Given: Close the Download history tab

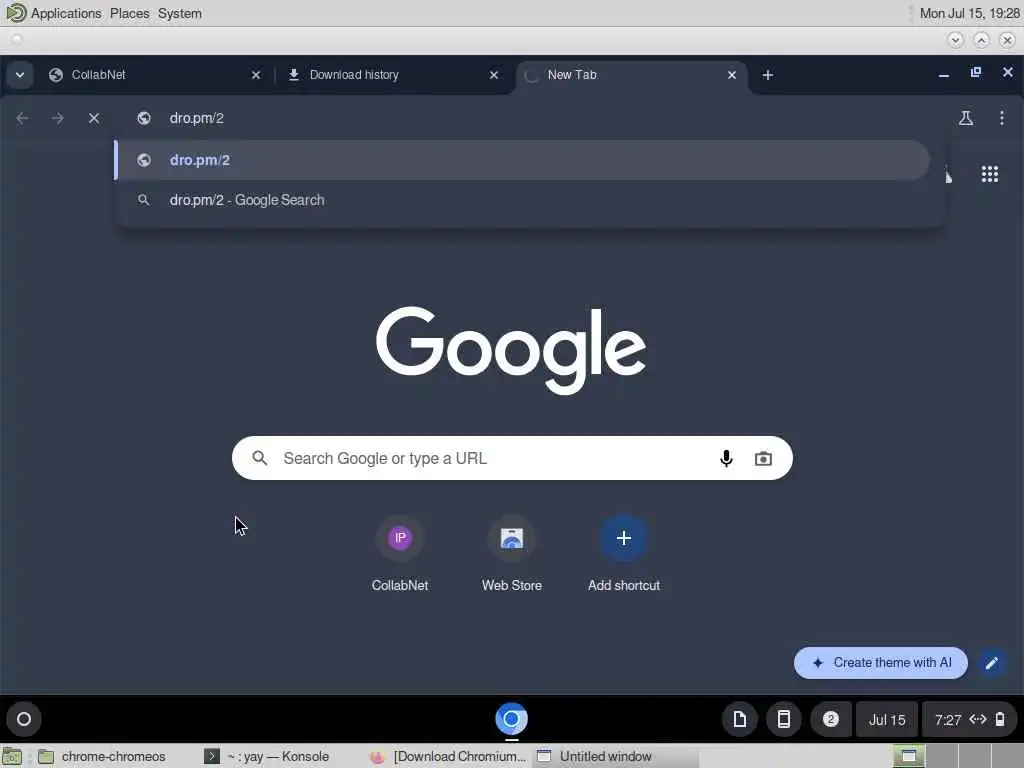Looking at the screenshot, I should 494,75.
